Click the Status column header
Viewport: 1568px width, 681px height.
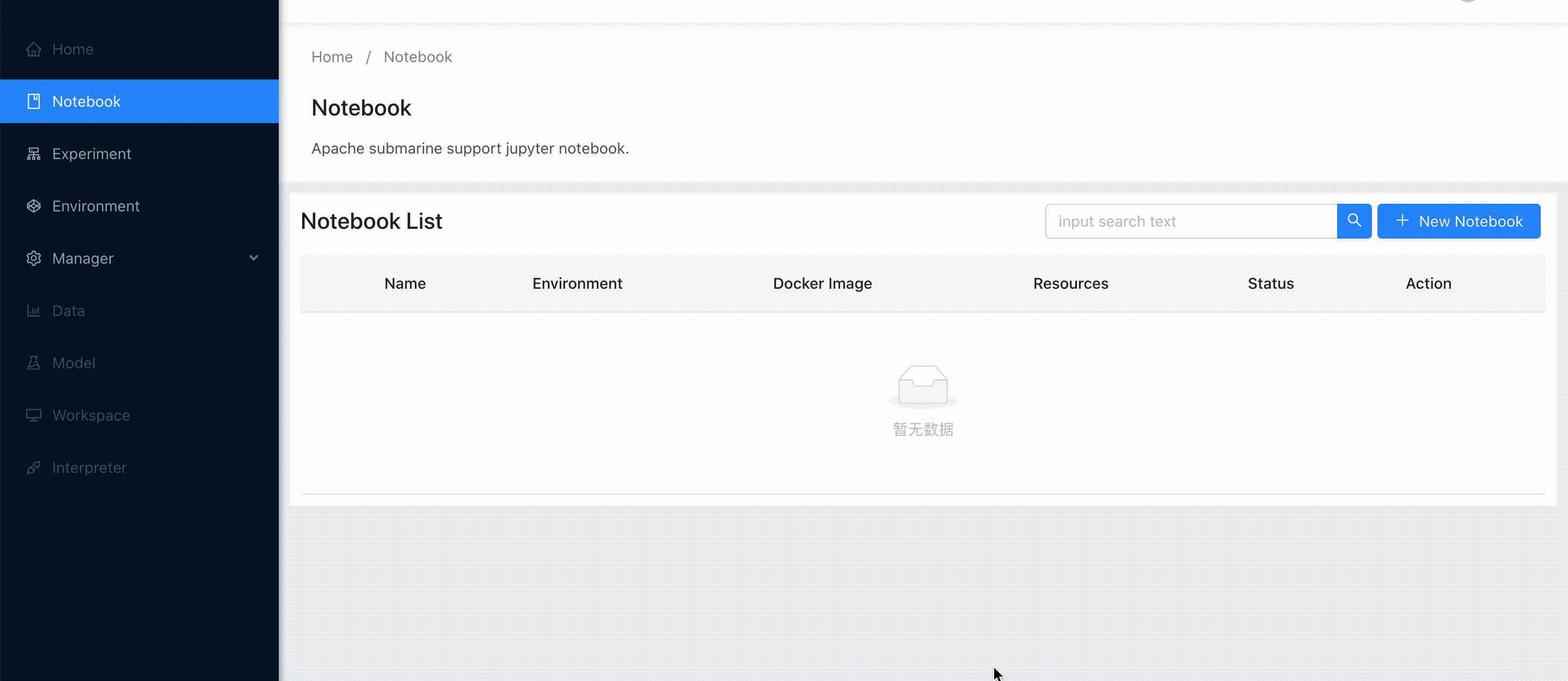coord(1270,283)
